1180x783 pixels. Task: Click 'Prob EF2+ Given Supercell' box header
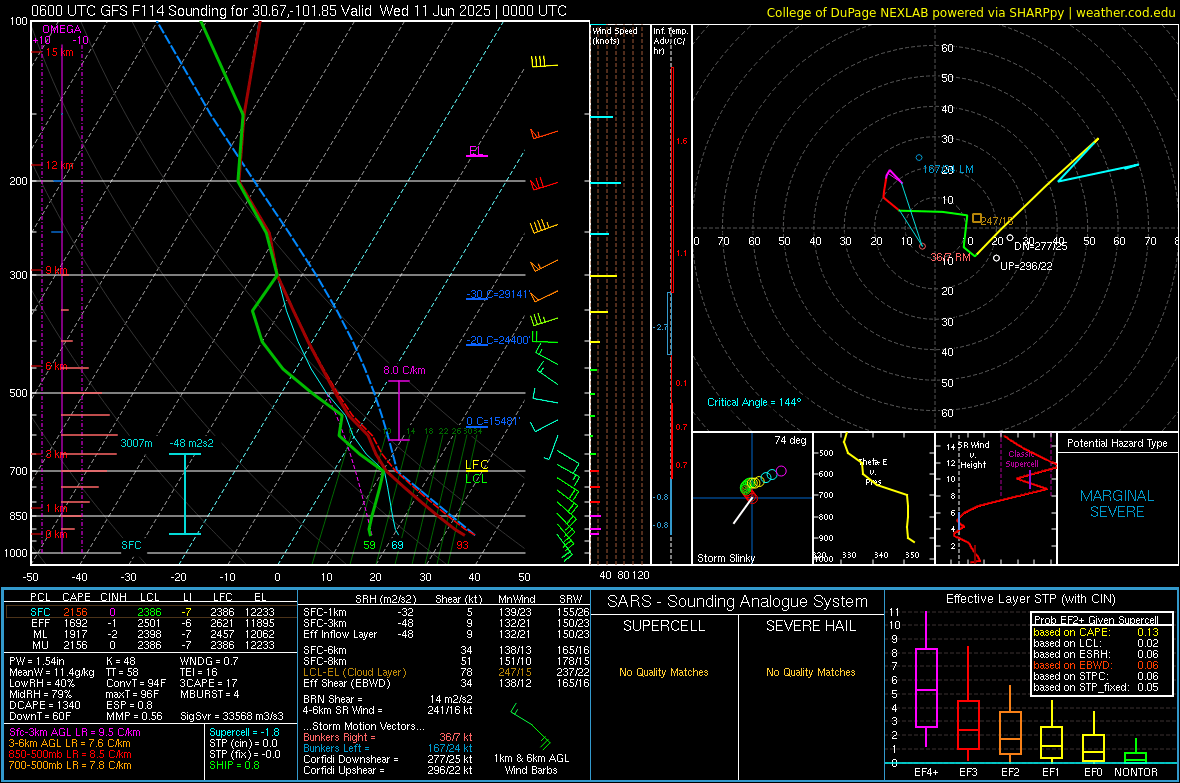click(1096, 620)
